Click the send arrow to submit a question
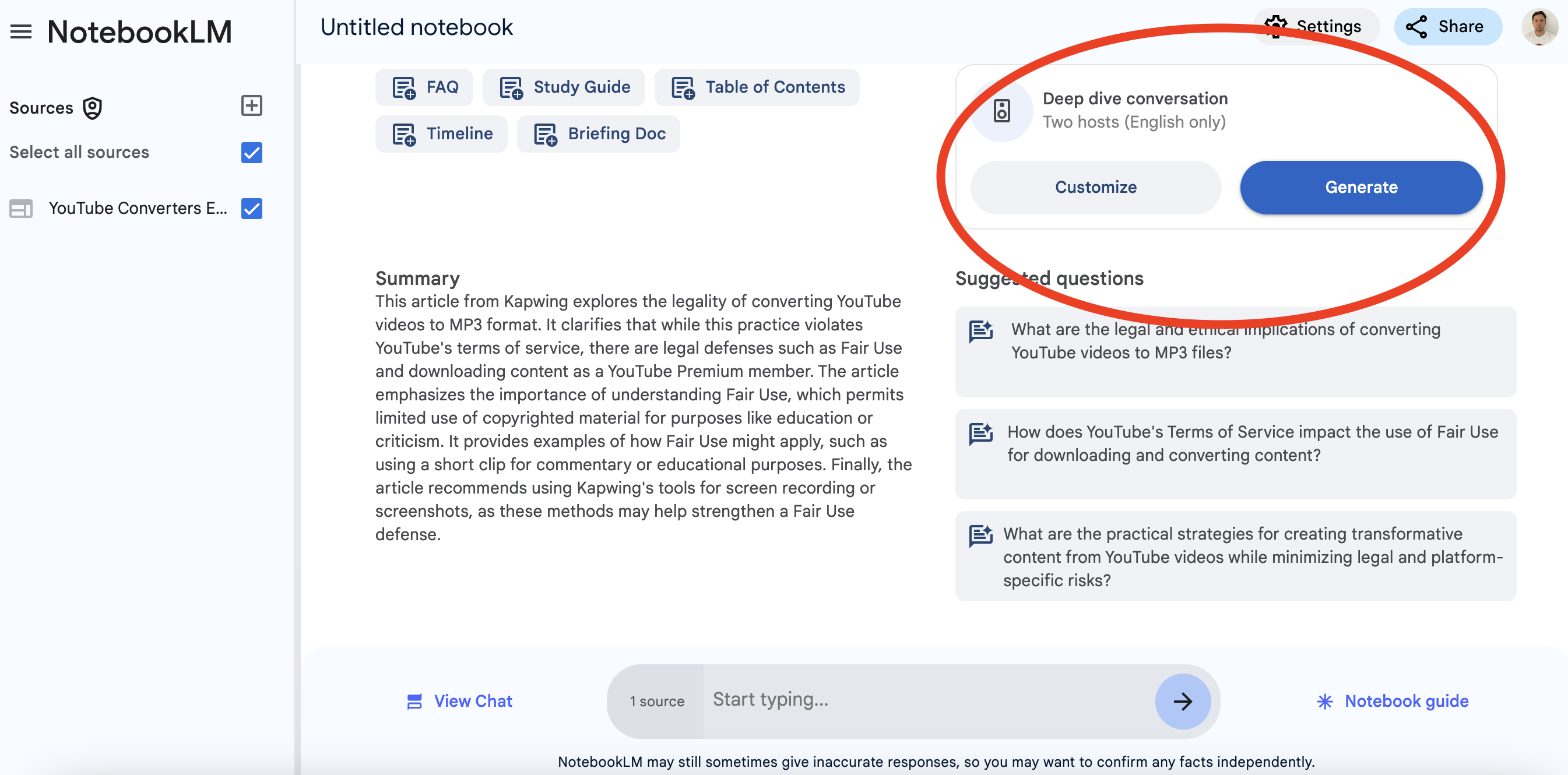Screen dimensions: 1568x775 point(1182,701)
